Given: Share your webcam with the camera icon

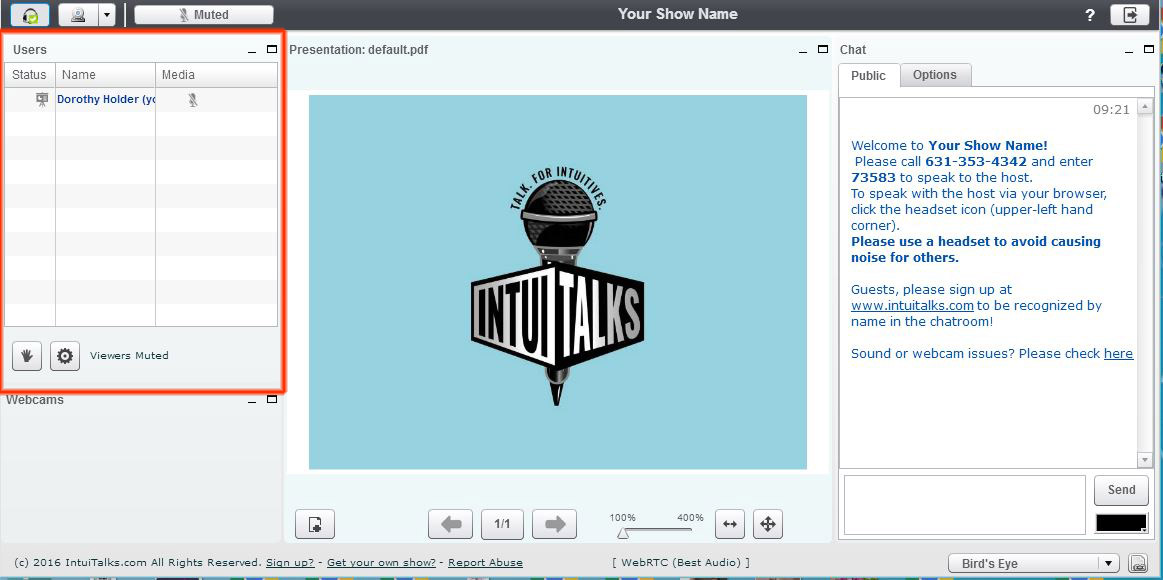Looking at the screenshot, I should coord(78,15).
